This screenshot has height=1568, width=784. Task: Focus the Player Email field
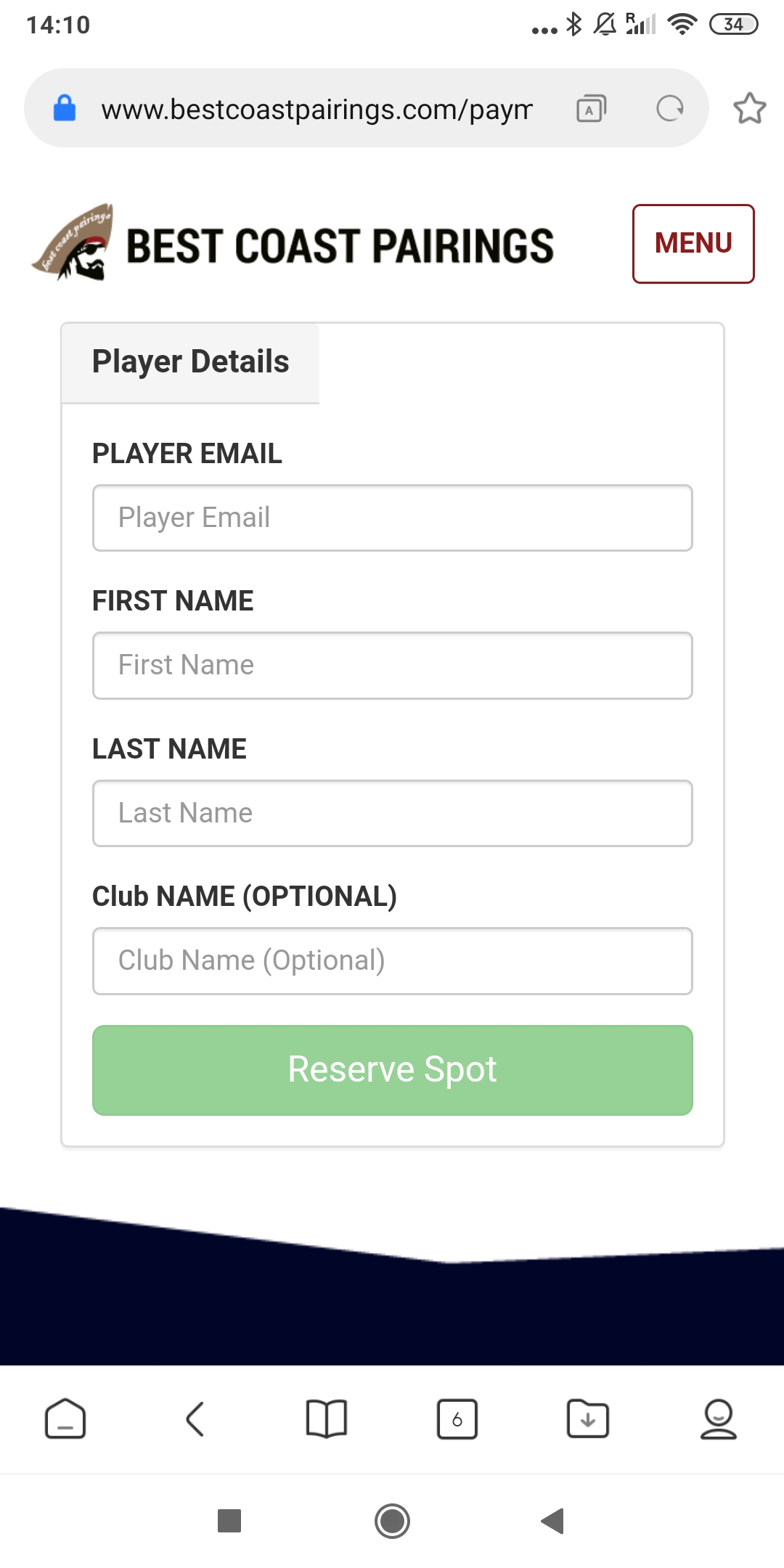coord(392,518)
